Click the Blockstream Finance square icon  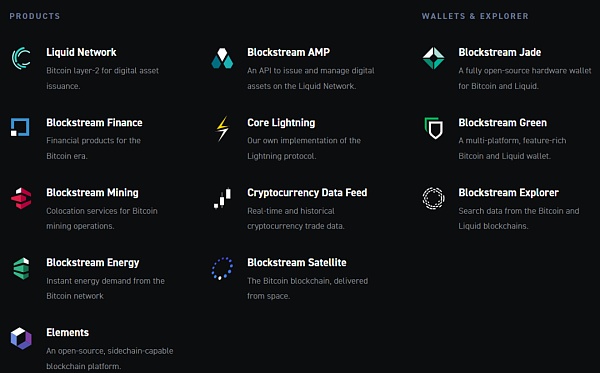(20, 127)
